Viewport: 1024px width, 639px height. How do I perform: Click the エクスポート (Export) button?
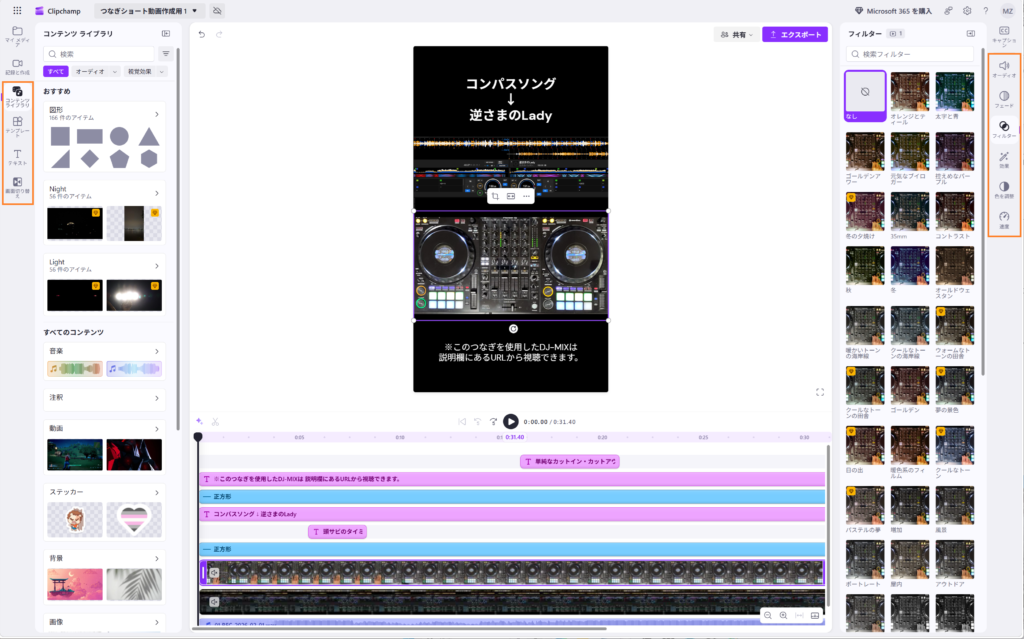(x=794, y=34)
